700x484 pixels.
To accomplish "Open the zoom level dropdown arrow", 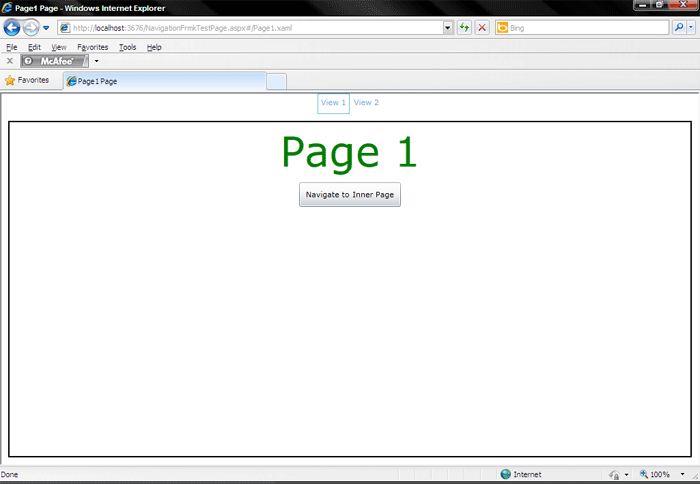I will pyautogui.click(x=682, y=474).
